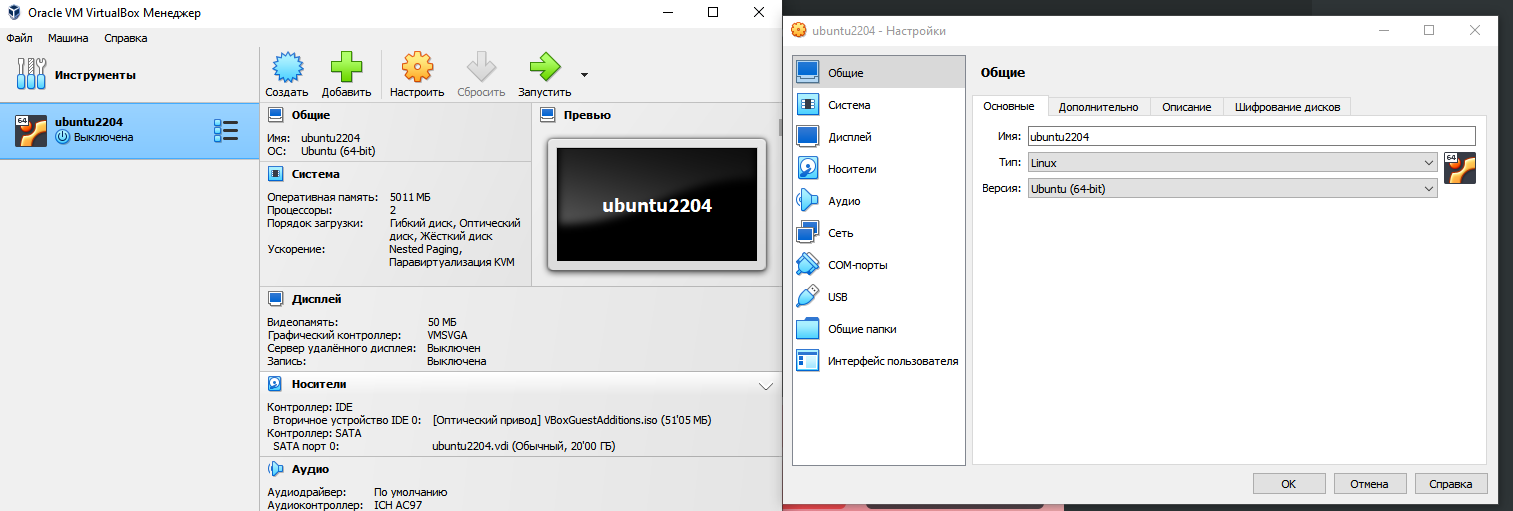The height and width of the screenshot is (511, 1513).
Task: Click Отмена button in settings dialog
Action: click(1370, 484)
